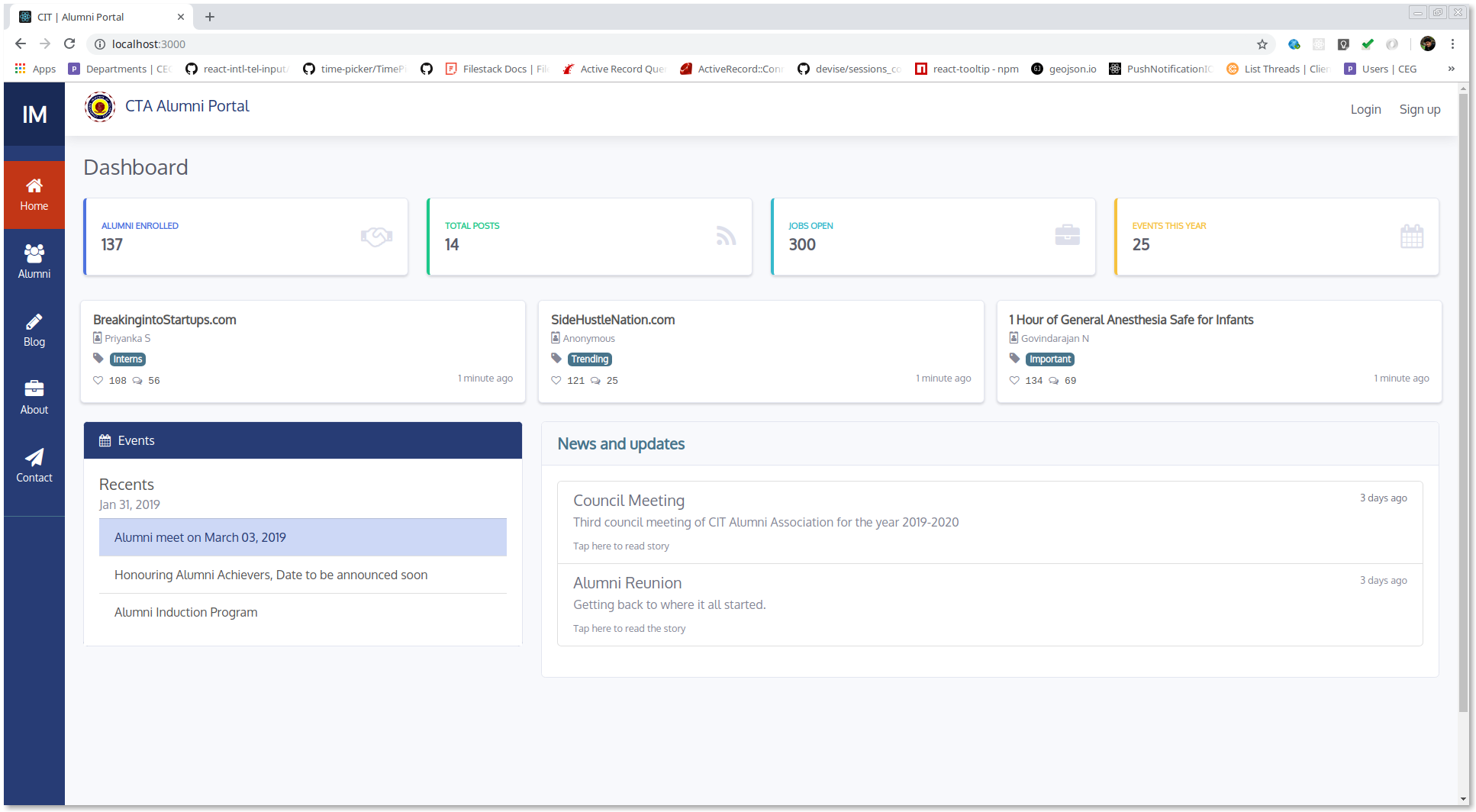Click the CTA Alumni Portal logo
The width and height of the screenshot is (1476, 812).
[100, 107]
